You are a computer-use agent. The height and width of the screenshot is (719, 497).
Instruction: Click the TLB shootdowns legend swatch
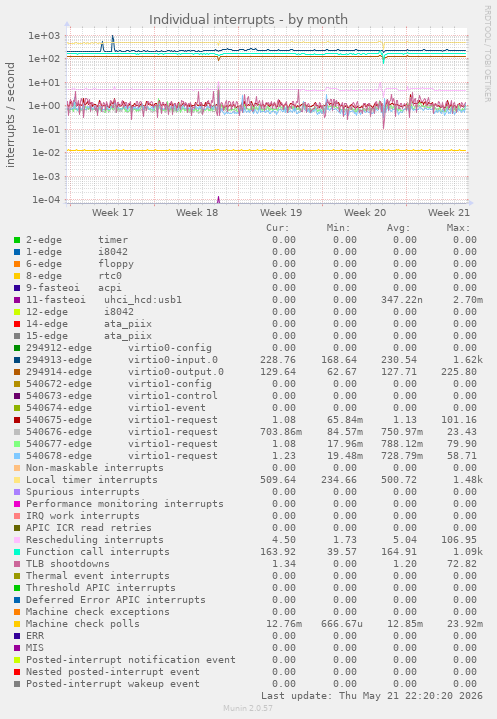point(17,564)
